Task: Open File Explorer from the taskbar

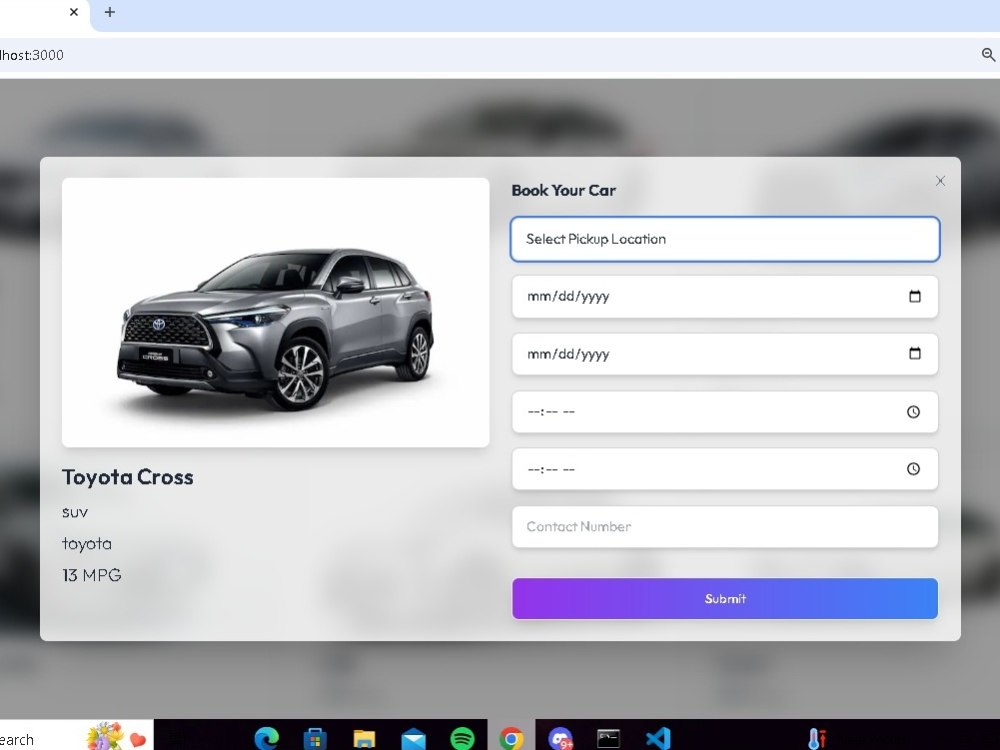Action: click(364, 739)
